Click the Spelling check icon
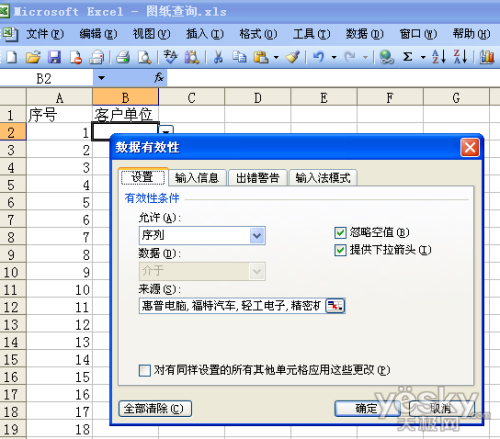Viewport: 500px width, 439px height. [x=170, y=57]
